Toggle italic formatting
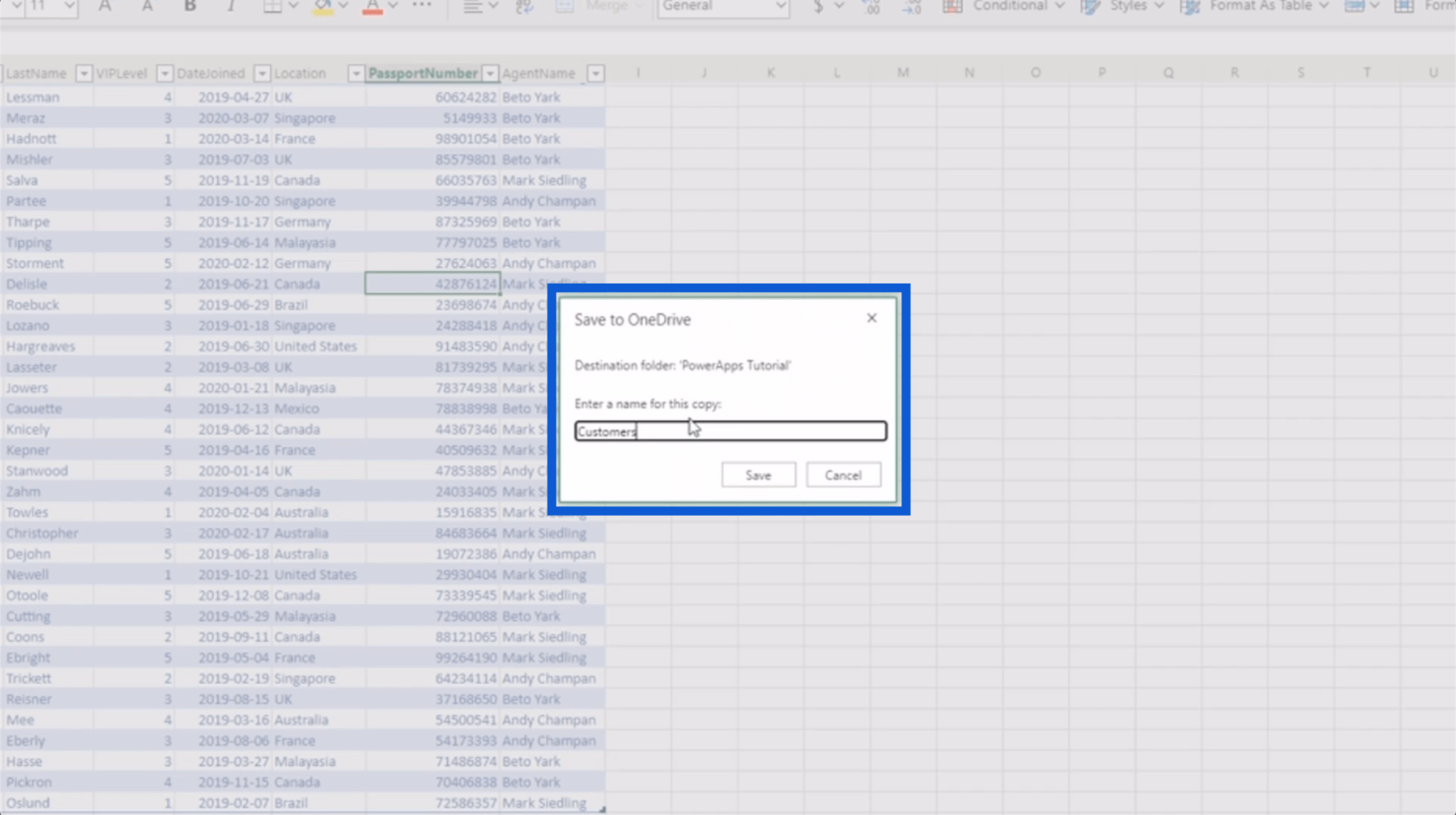Viewport: 1456px width, 815px height. point(231,6)
